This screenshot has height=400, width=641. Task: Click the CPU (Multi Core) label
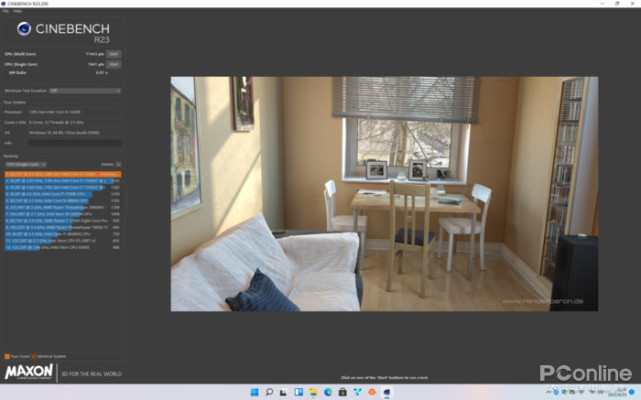point(20,54)
